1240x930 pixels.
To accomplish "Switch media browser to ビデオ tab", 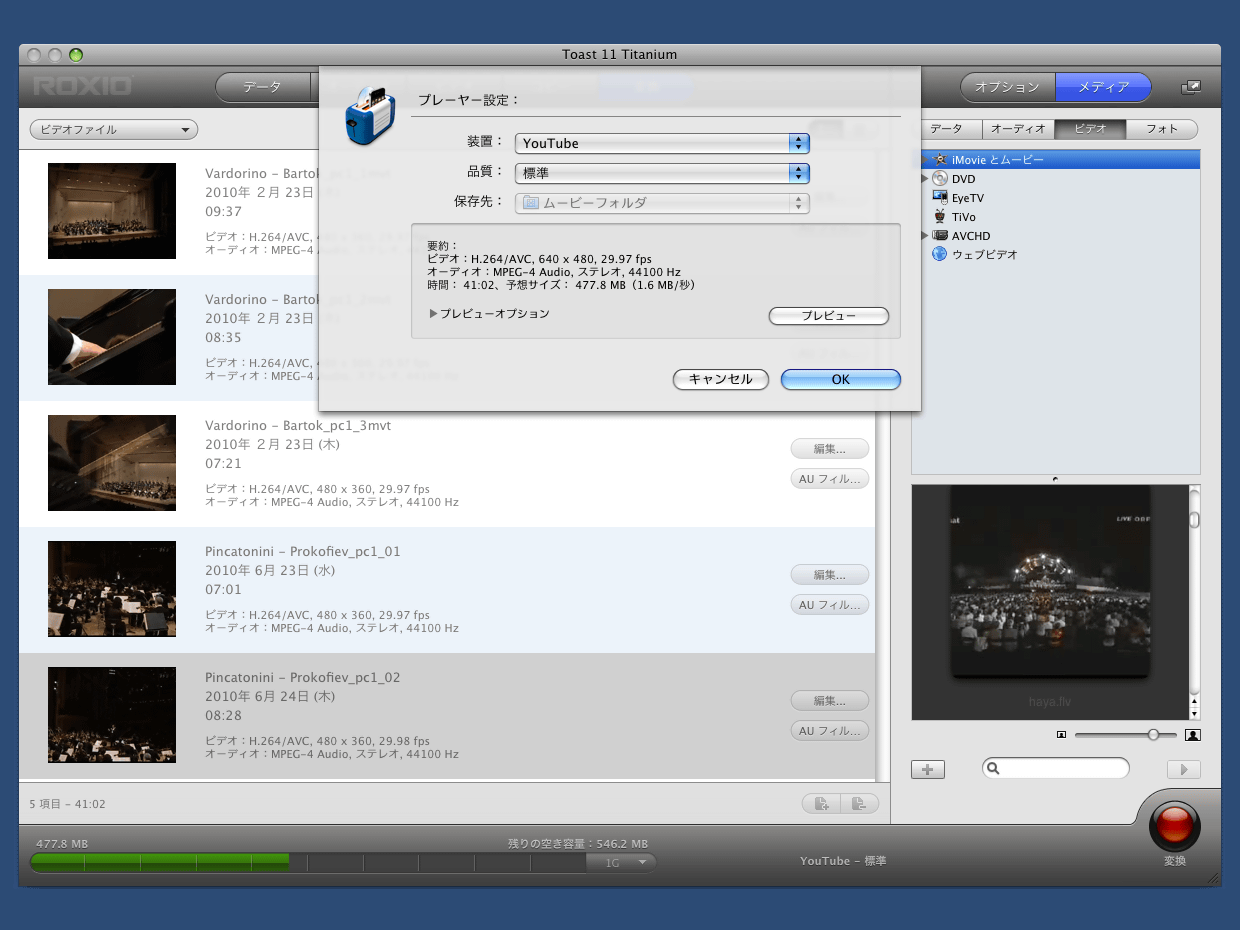I will 1090,129.
